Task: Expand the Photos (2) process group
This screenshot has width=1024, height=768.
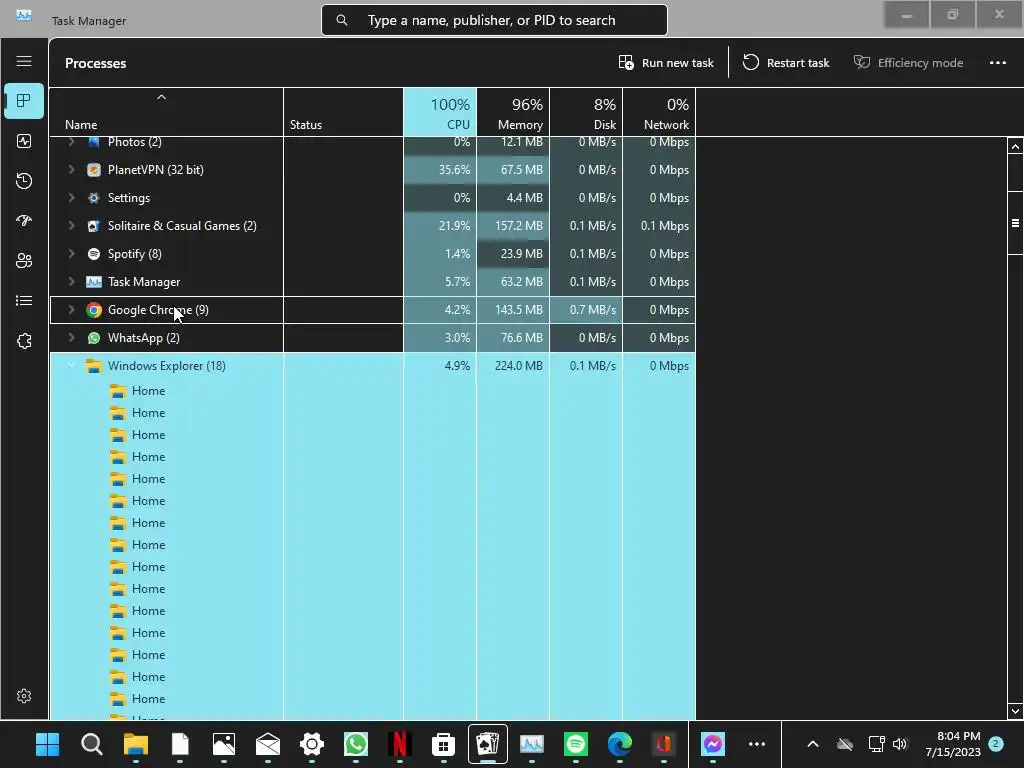Action: click(71, 142)
